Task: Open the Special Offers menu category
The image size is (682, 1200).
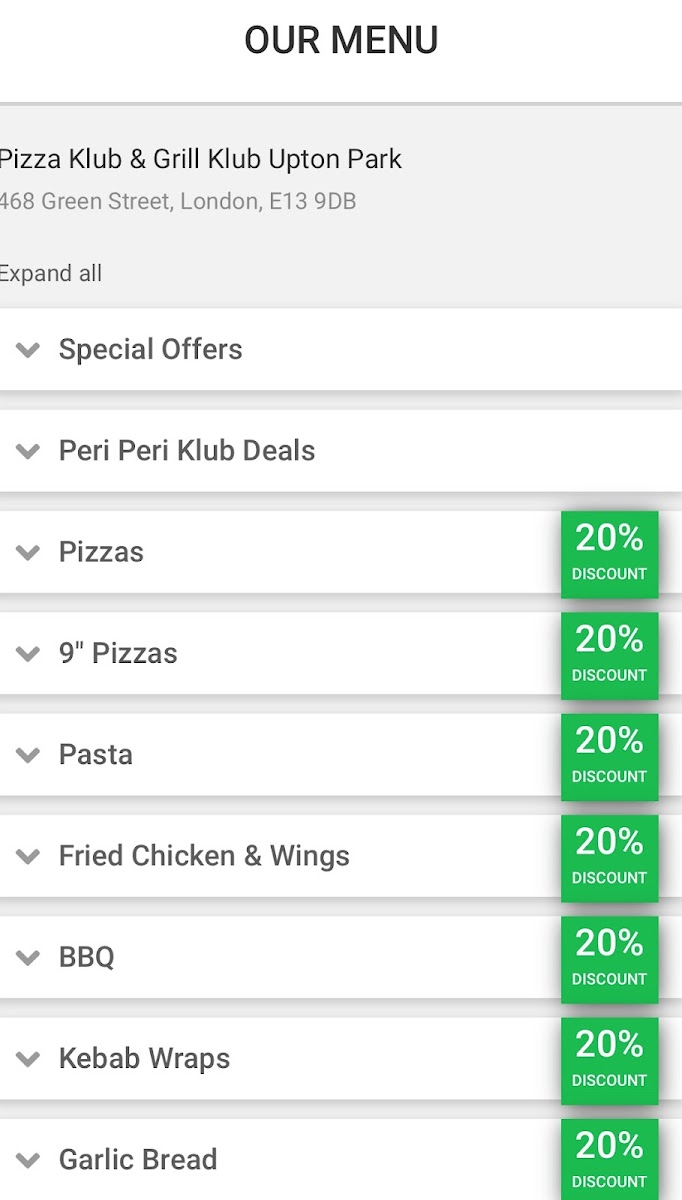Action: [150, 350]
